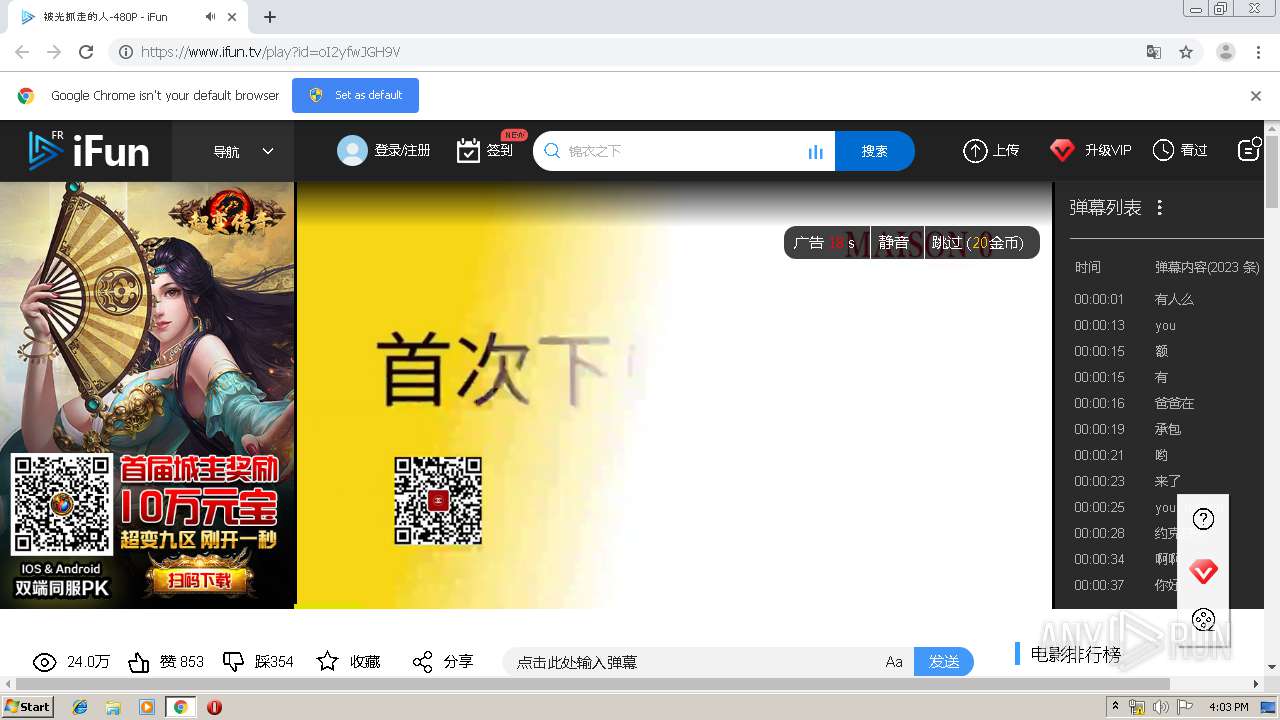Open the message list icon in header
This screenshot has width=1280, height=720.
click(x=1249, y=150)
